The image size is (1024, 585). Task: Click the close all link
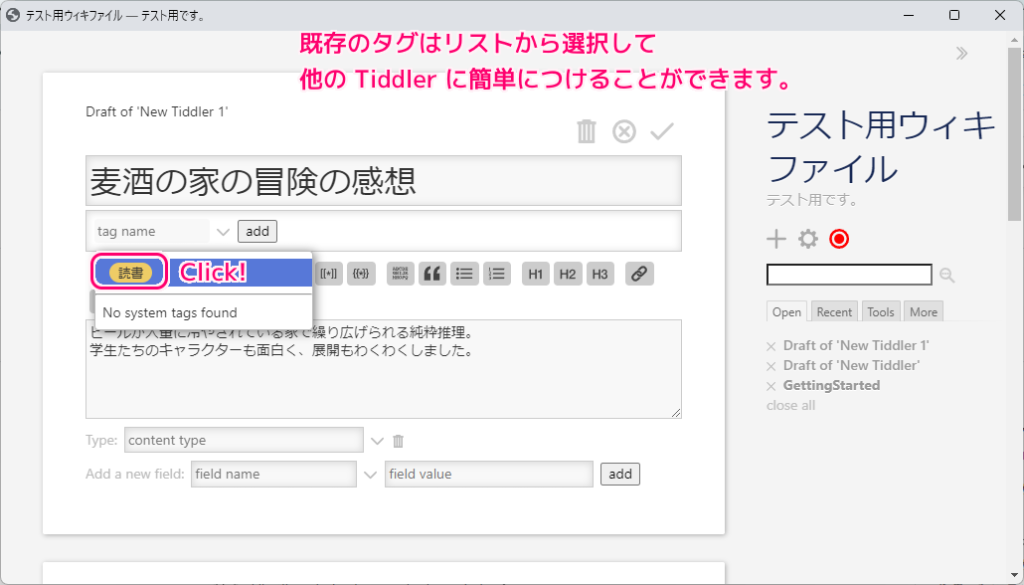coord(790,405)
